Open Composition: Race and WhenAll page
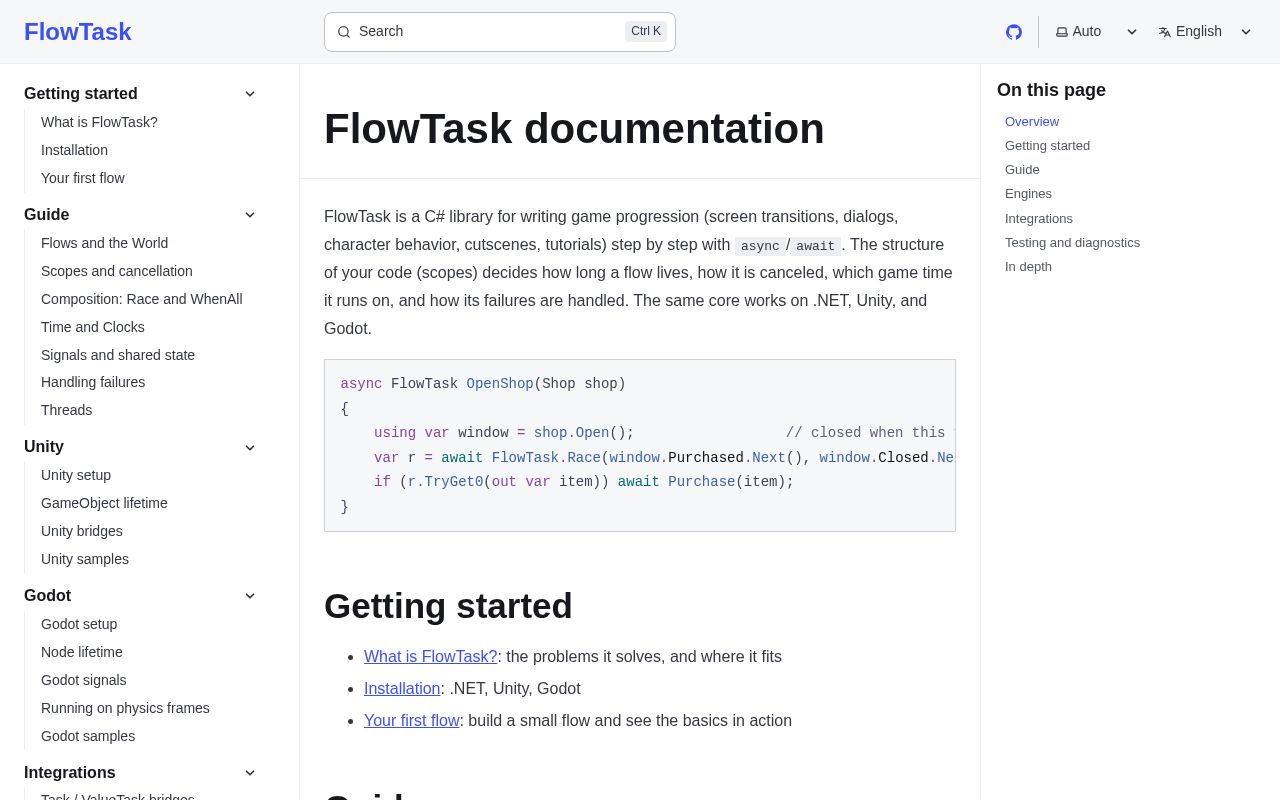This screenshot has width=1280, height=800. pos(142,299)
